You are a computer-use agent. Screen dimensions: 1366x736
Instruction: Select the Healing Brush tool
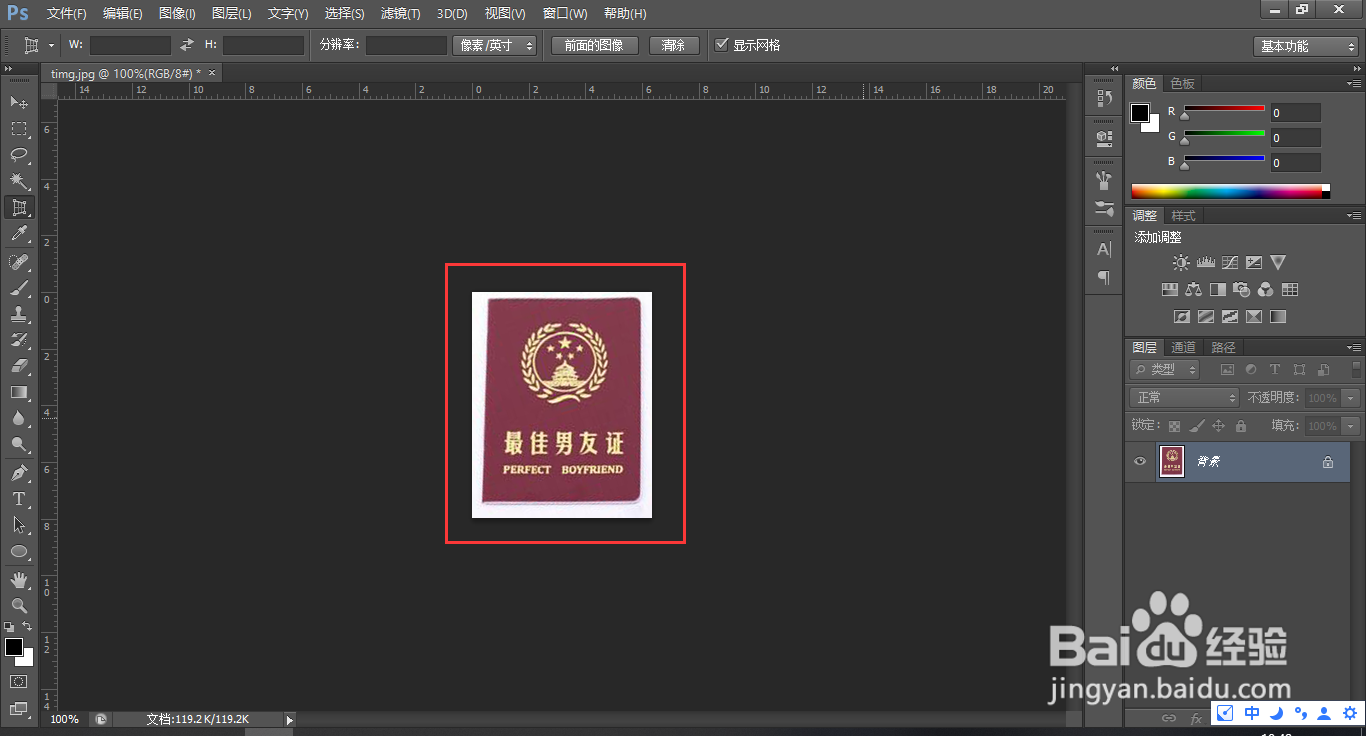pos(19,261)
